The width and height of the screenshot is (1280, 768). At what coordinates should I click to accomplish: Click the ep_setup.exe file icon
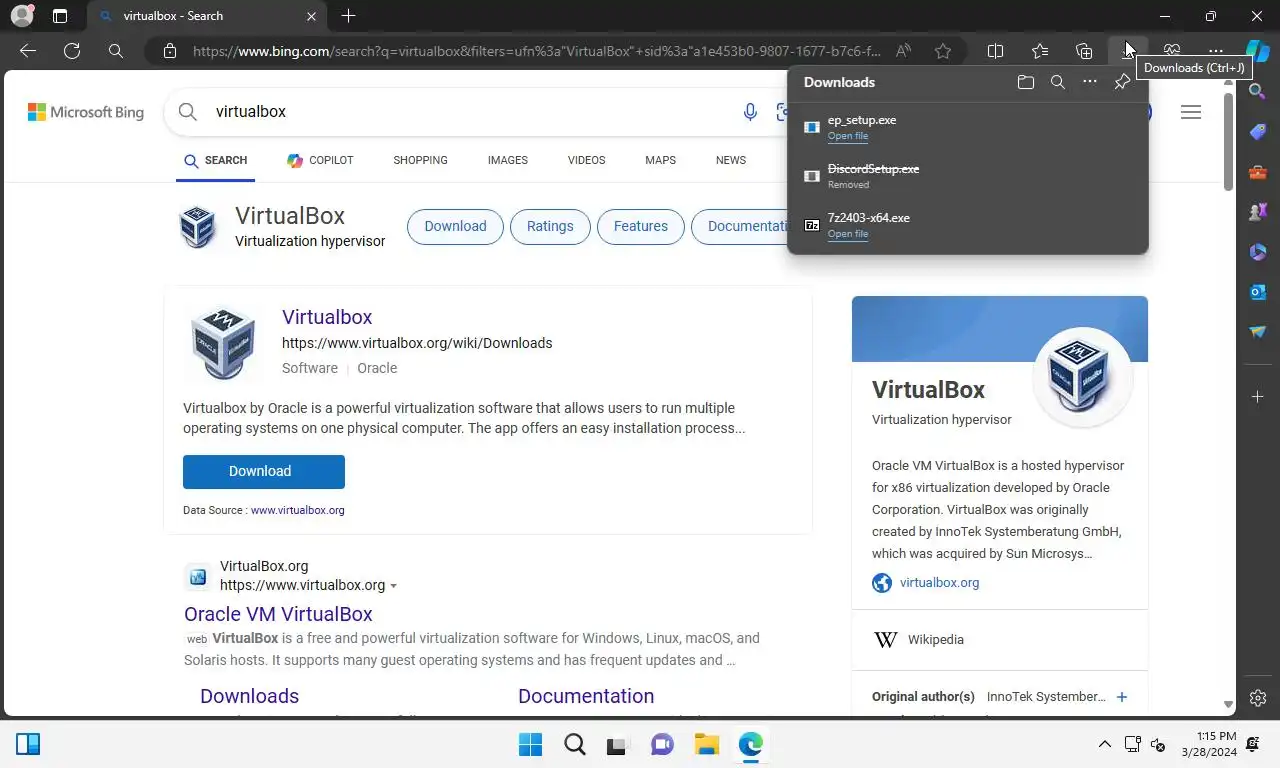point(812,127)
